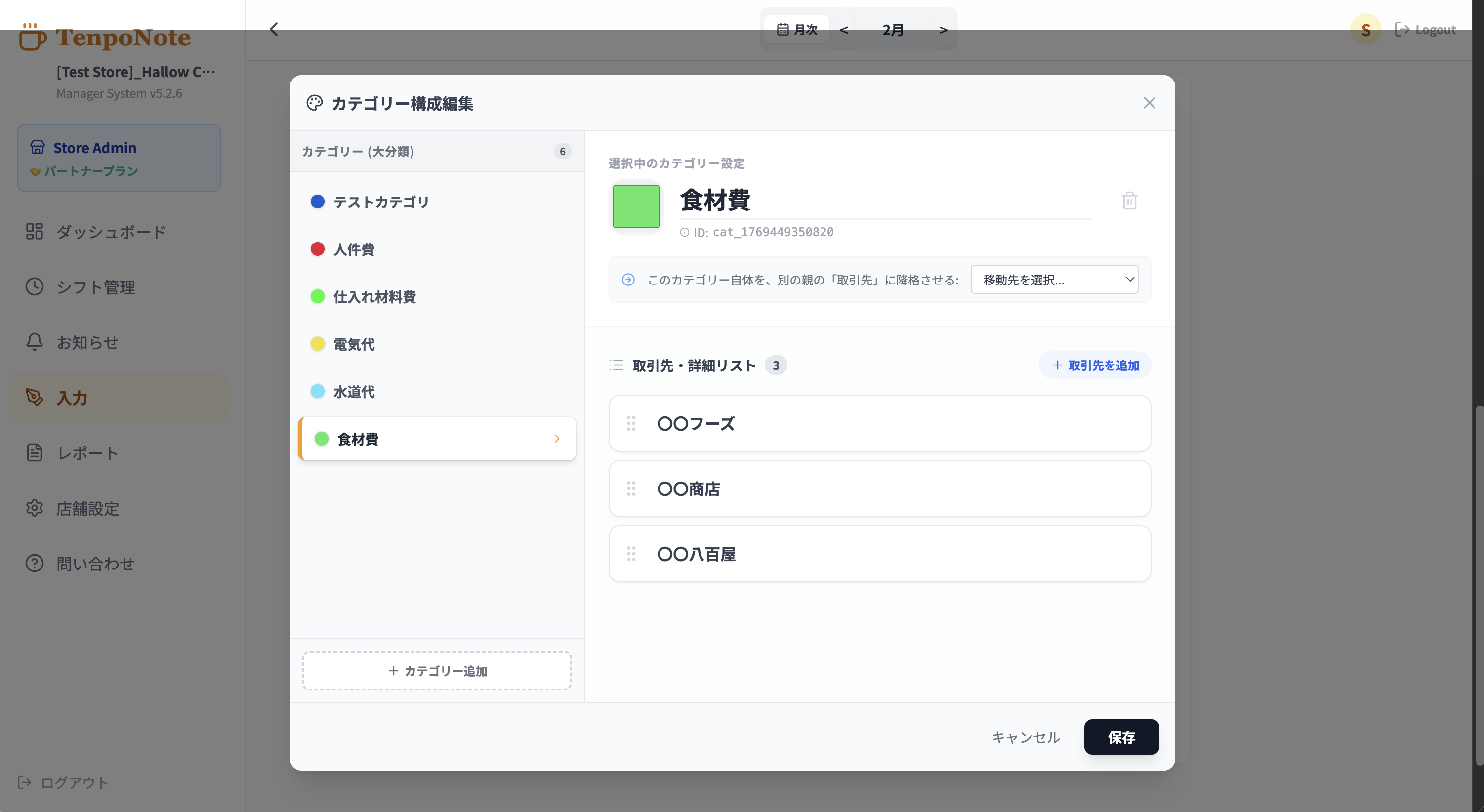This screenshot has height=812, width=1484.
Task: Open レポート in sidebar
Action: point(119,452)
